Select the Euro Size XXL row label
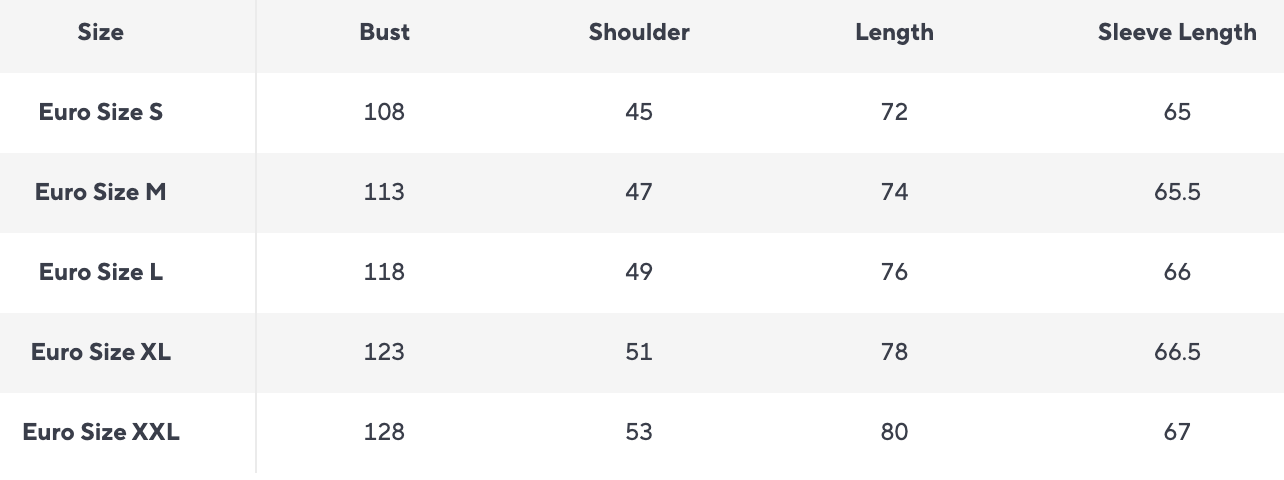Viewport: 1284px width, 480px height. pyautogui.click(x=101, y=432)
